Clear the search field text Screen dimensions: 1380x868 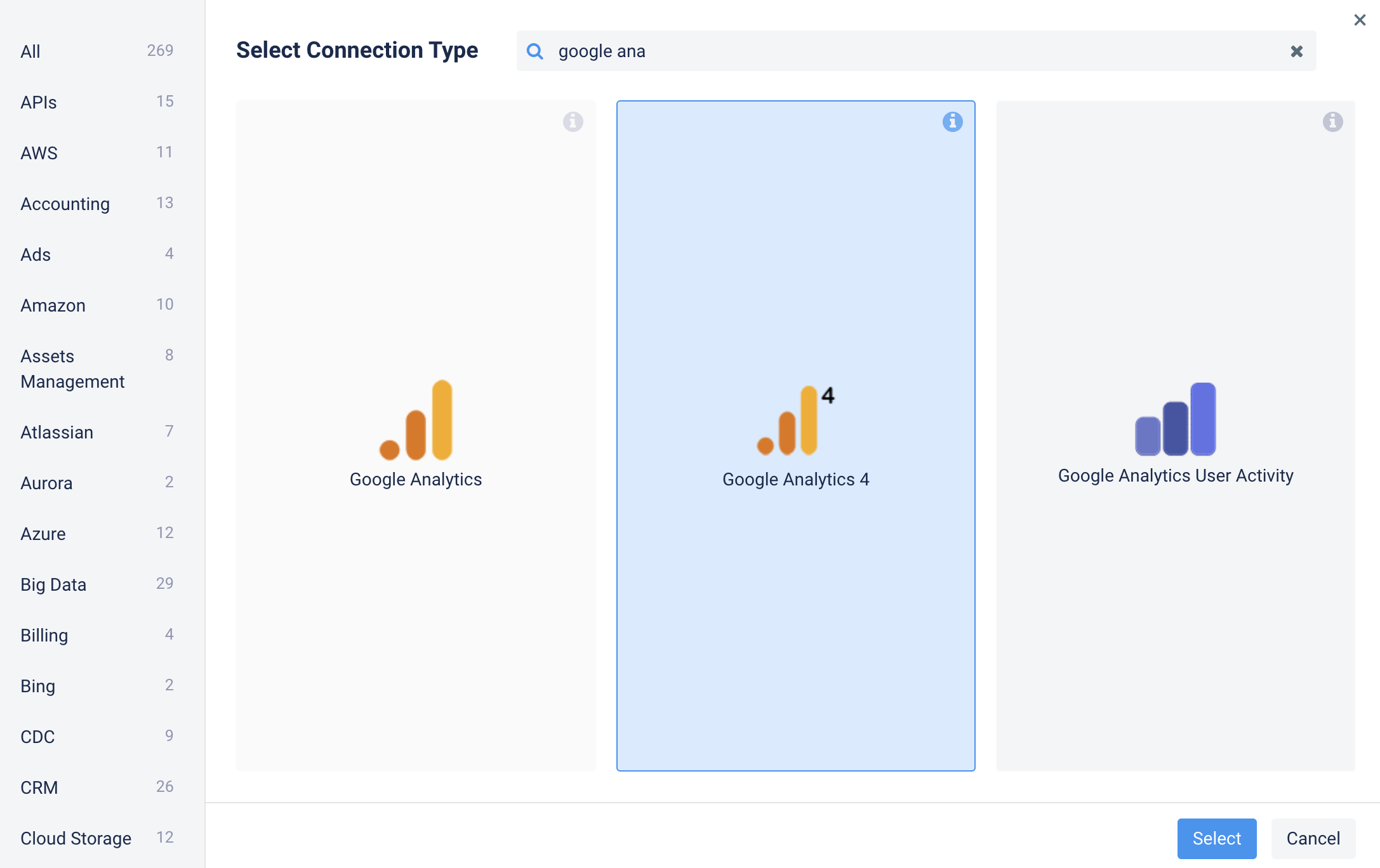coord(1297,51)
